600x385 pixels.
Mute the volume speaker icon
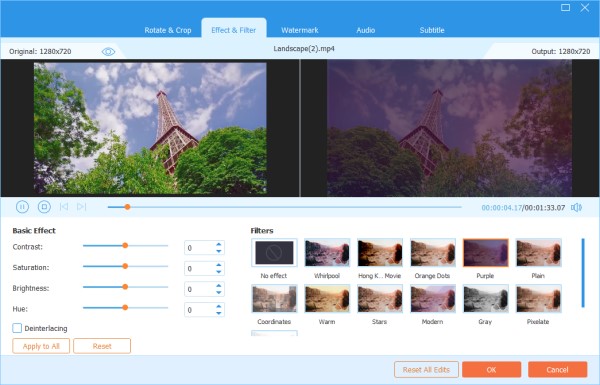tap(576, 207)
